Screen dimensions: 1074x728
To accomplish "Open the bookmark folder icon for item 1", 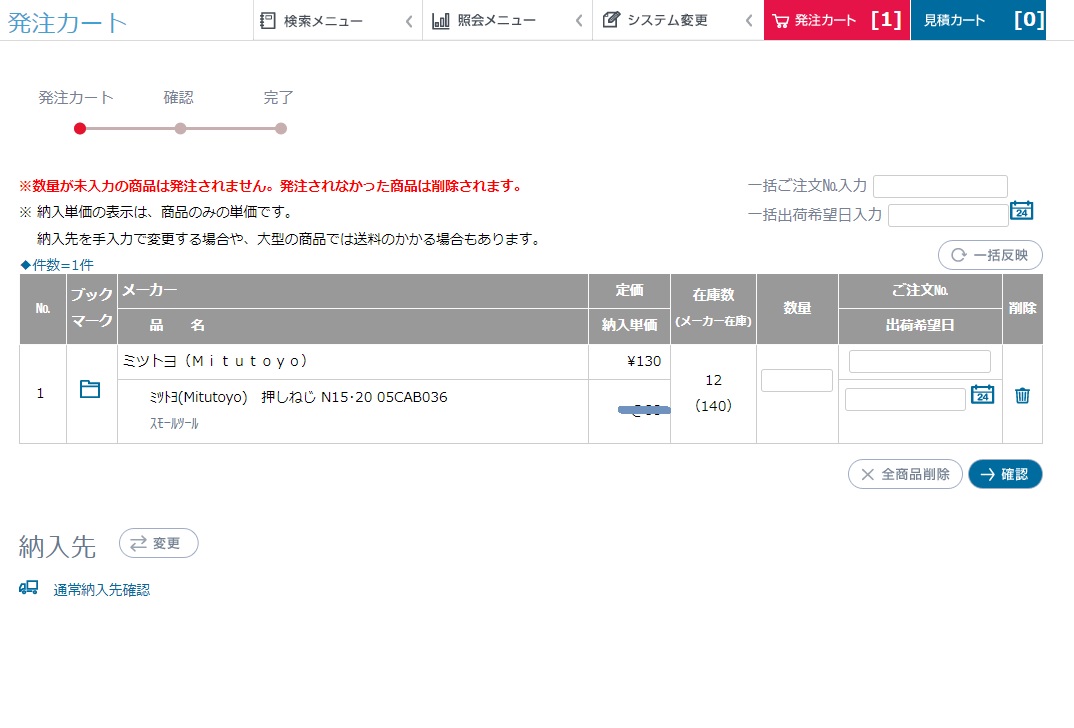I will click(x=90, y=391).
